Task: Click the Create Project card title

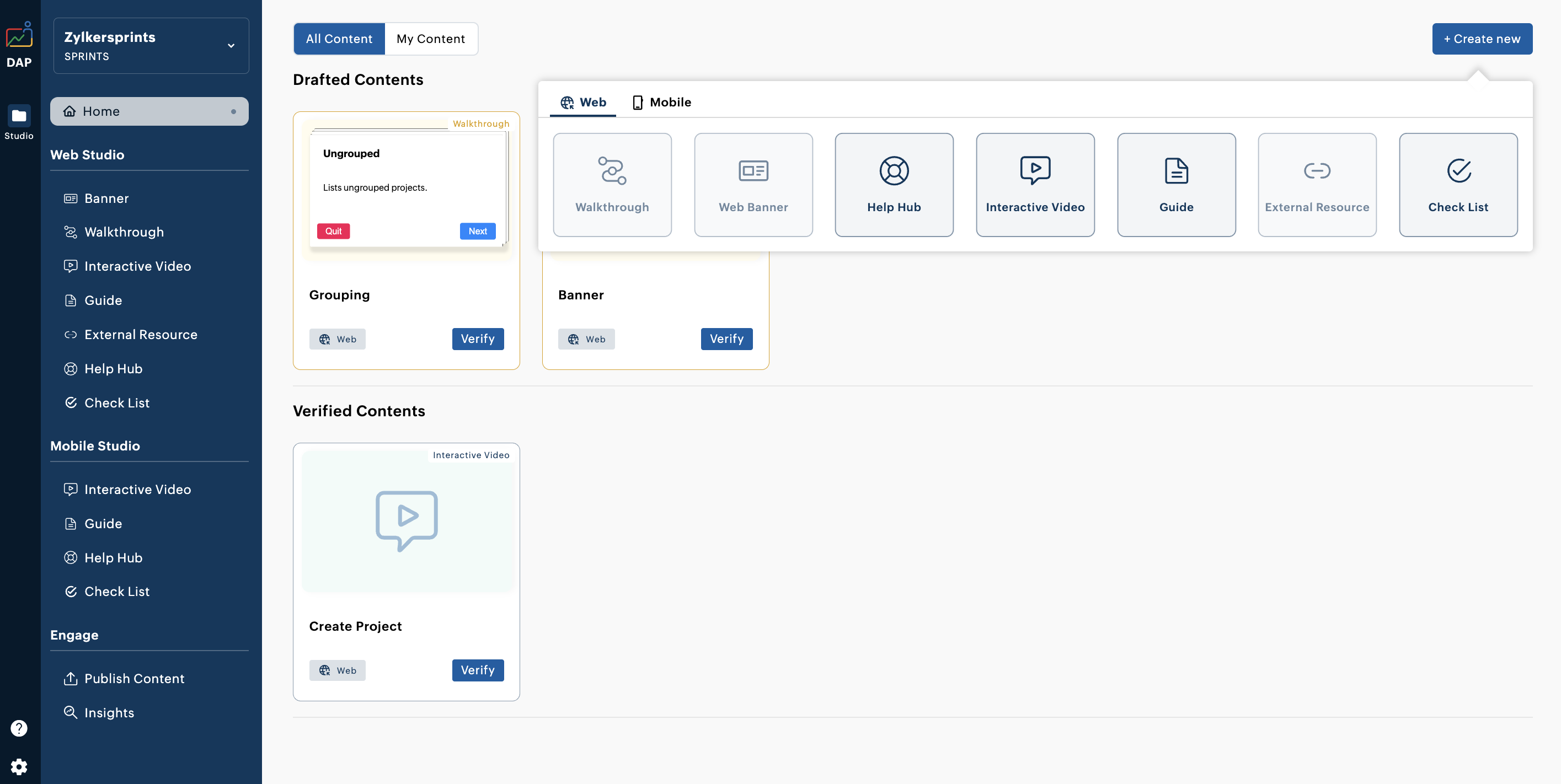Action: point(355,626)
